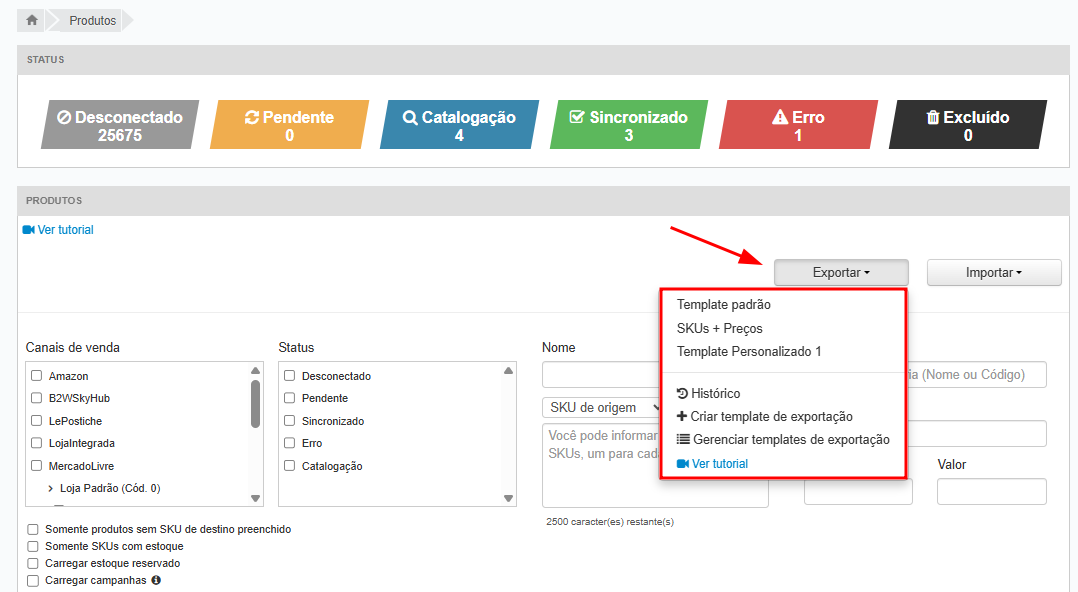The width and height of the screenshot is (1078, 592).
Task: Expand the Loja Padrão tree item
Action: 50,488
